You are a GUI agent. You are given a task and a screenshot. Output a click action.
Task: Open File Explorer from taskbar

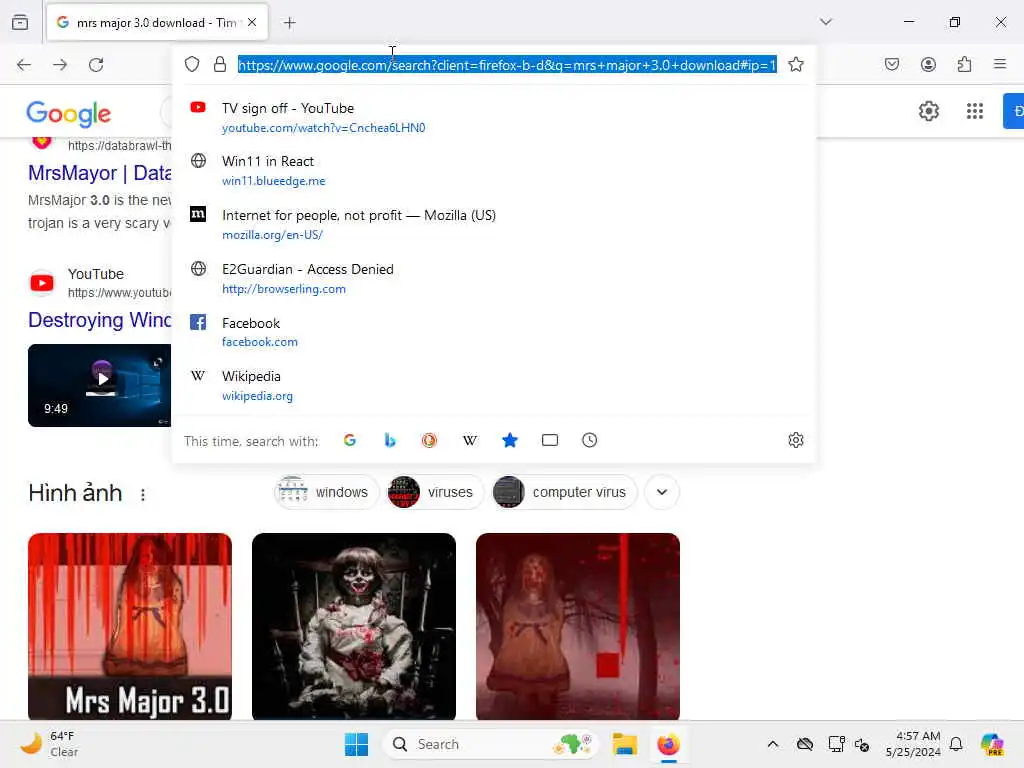pos(624,744)
